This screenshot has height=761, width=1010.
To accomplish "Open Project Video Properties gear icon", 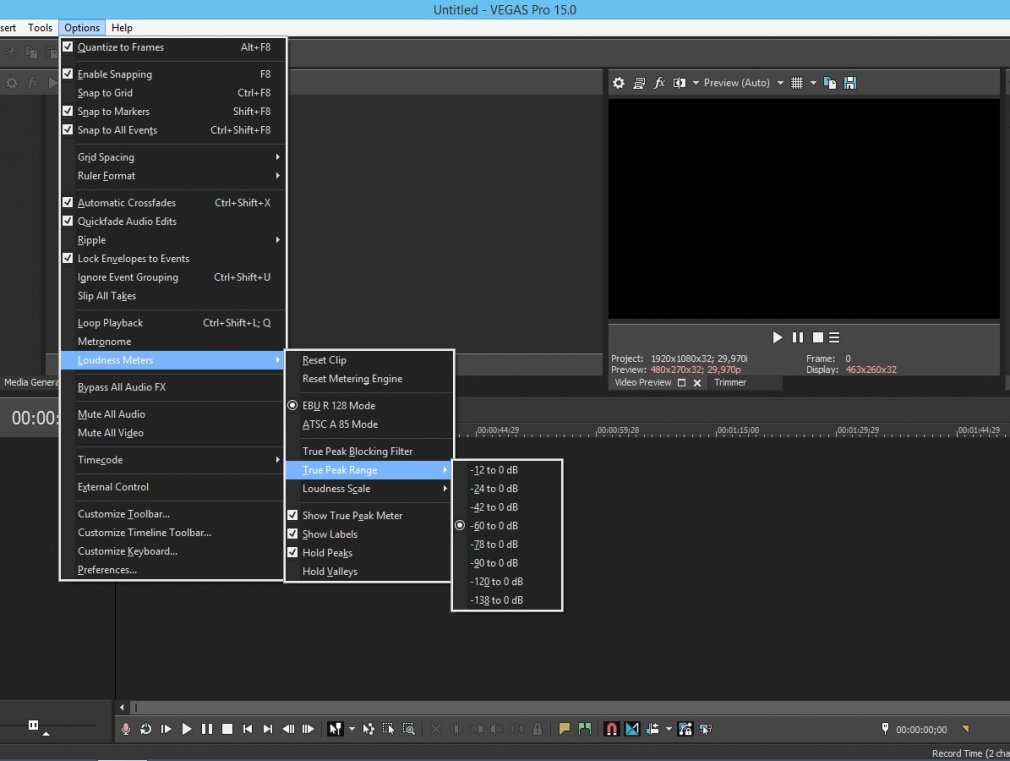I will point(618,83).
